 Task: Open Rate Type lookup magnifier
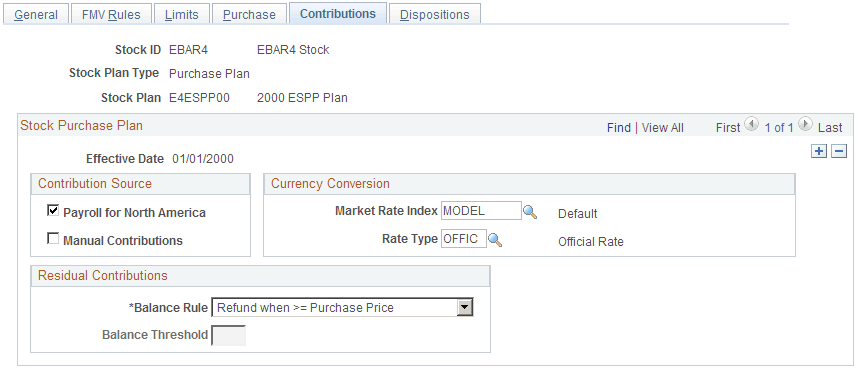(x=495, y=239)
